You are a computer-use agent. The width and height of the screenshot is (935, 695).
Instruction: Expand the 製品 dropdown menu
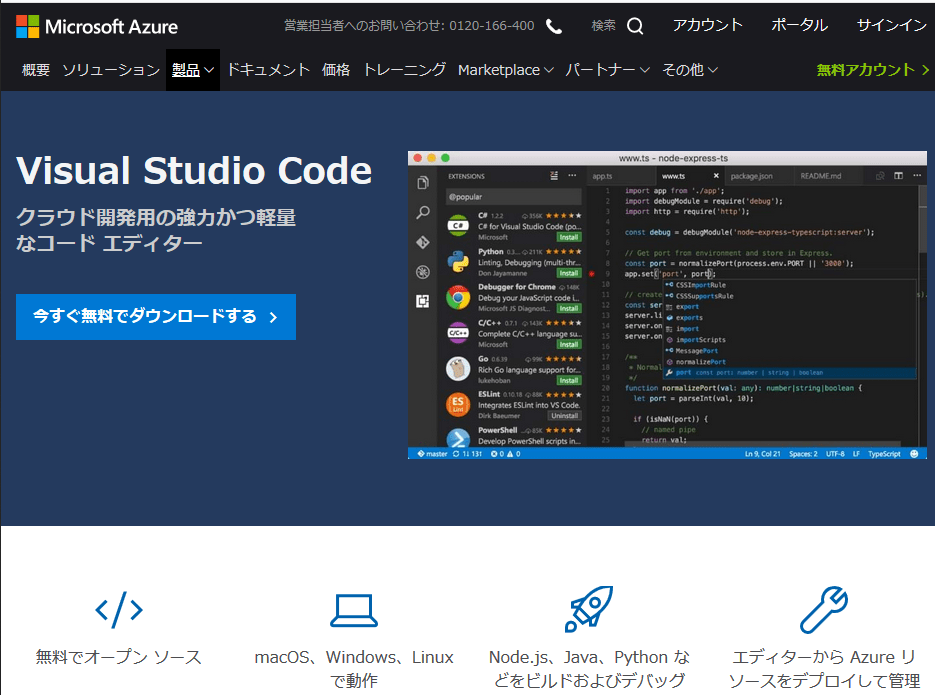pos(193,70)
